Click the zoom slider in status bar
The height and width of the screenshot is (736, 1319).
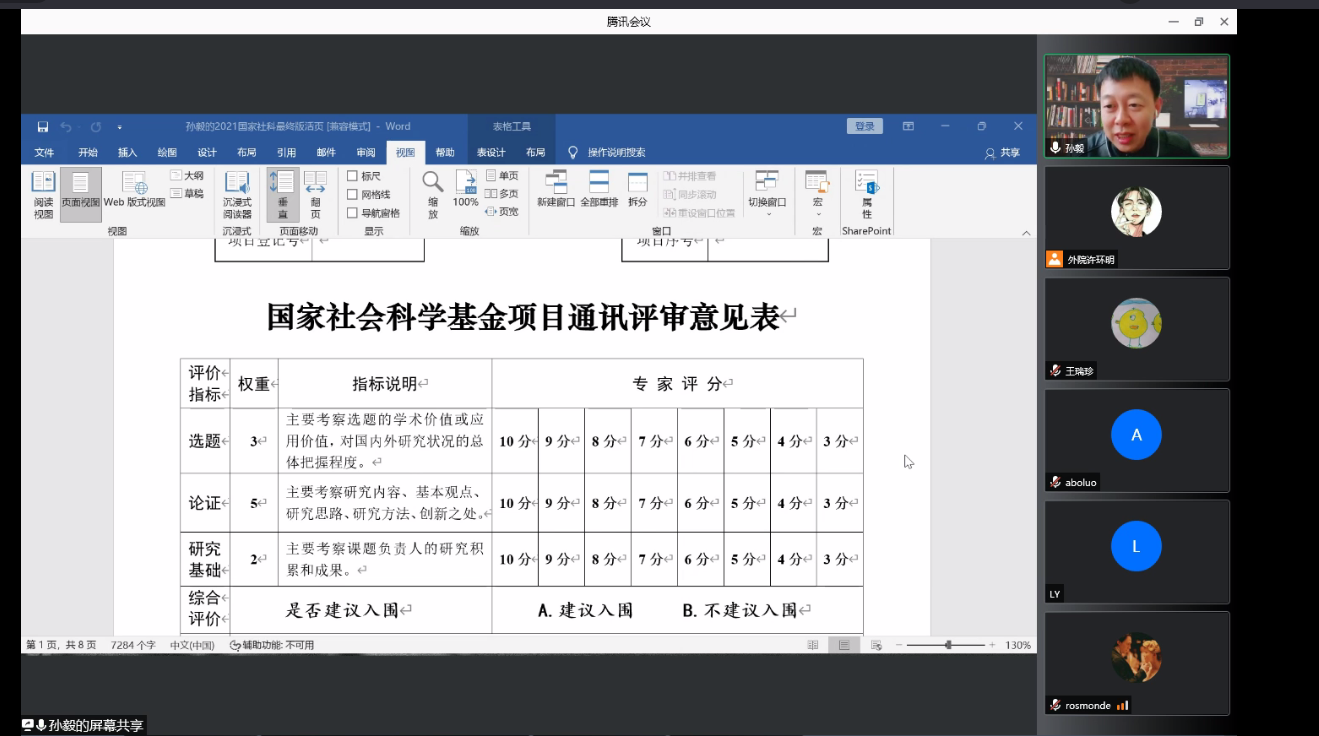click(x=948, y=645)
